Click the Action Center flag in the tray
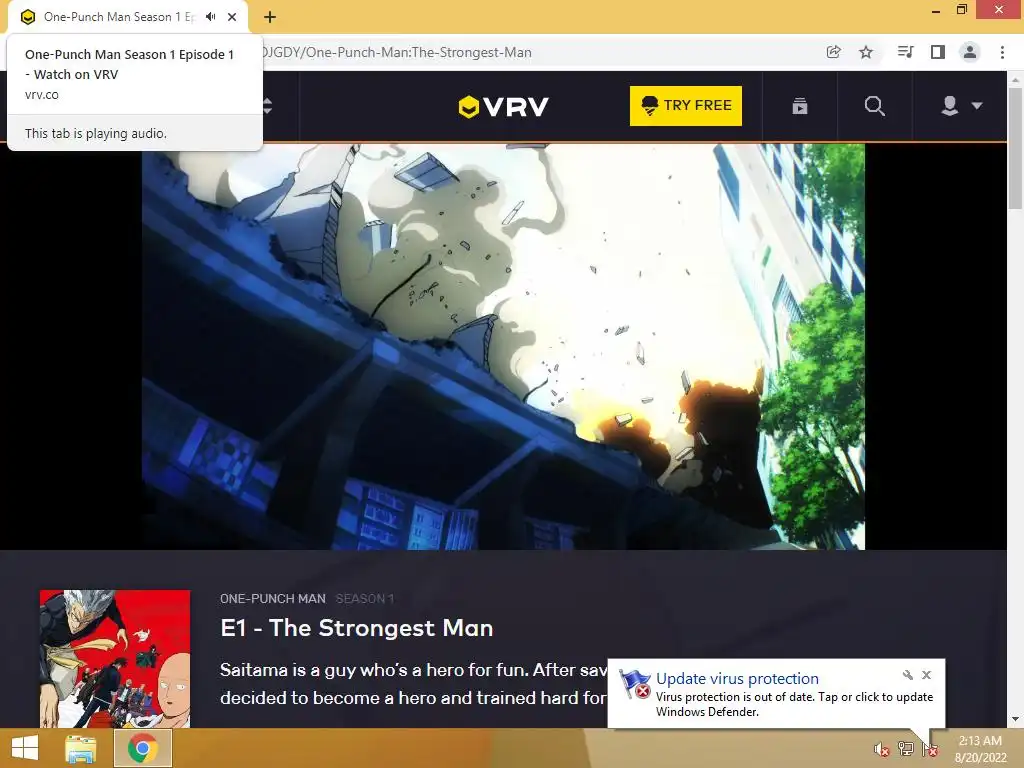 (930, 749)
